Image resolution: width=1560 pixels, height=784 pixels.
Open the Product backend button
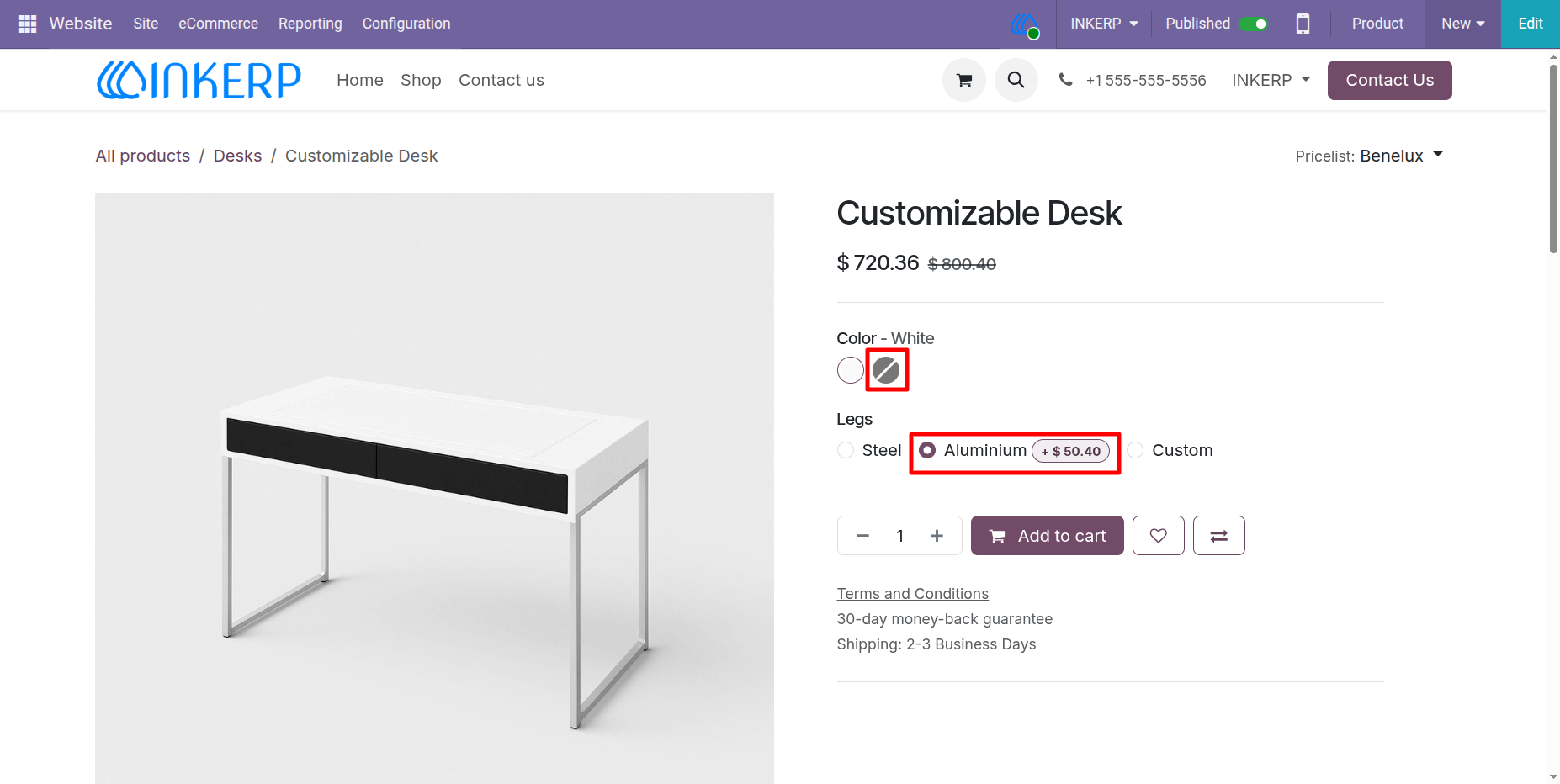point(1377,24)
